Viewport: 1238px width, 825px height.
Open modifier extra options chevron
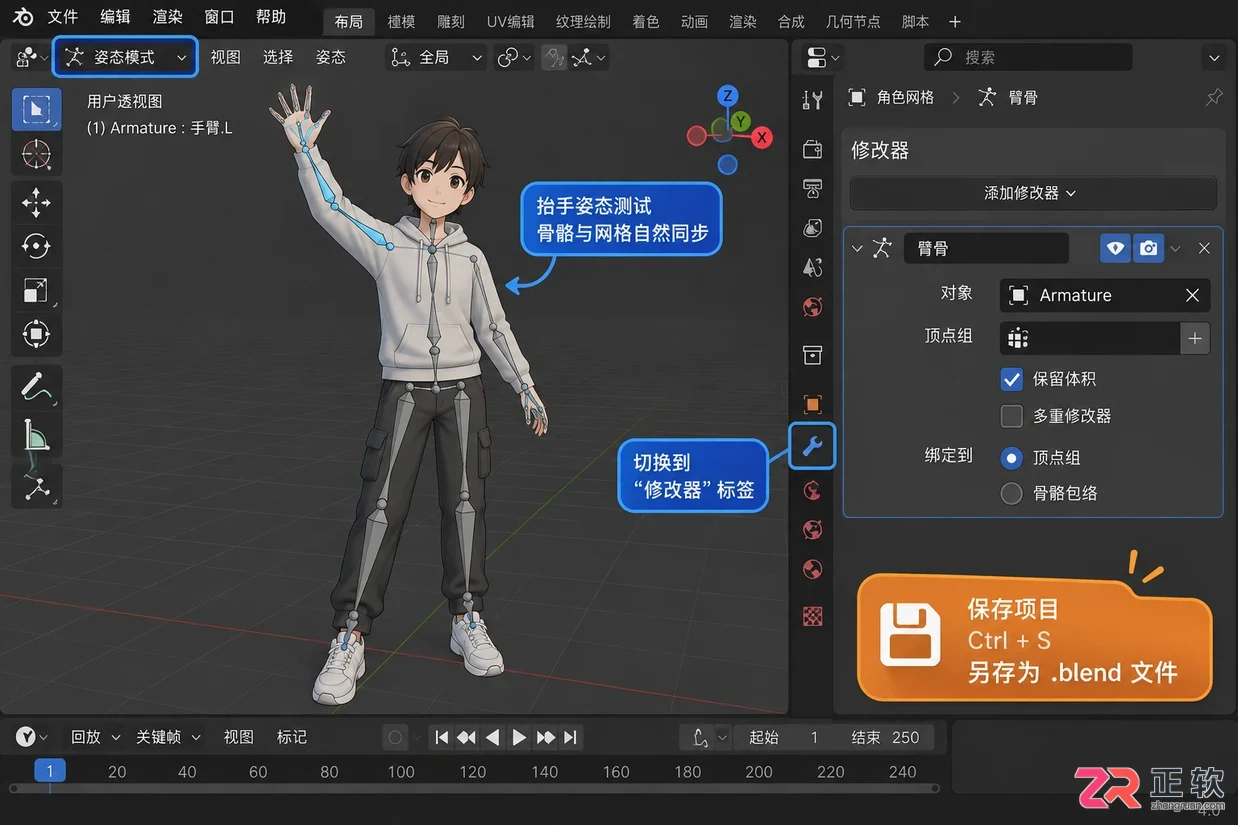point(1175,248)
